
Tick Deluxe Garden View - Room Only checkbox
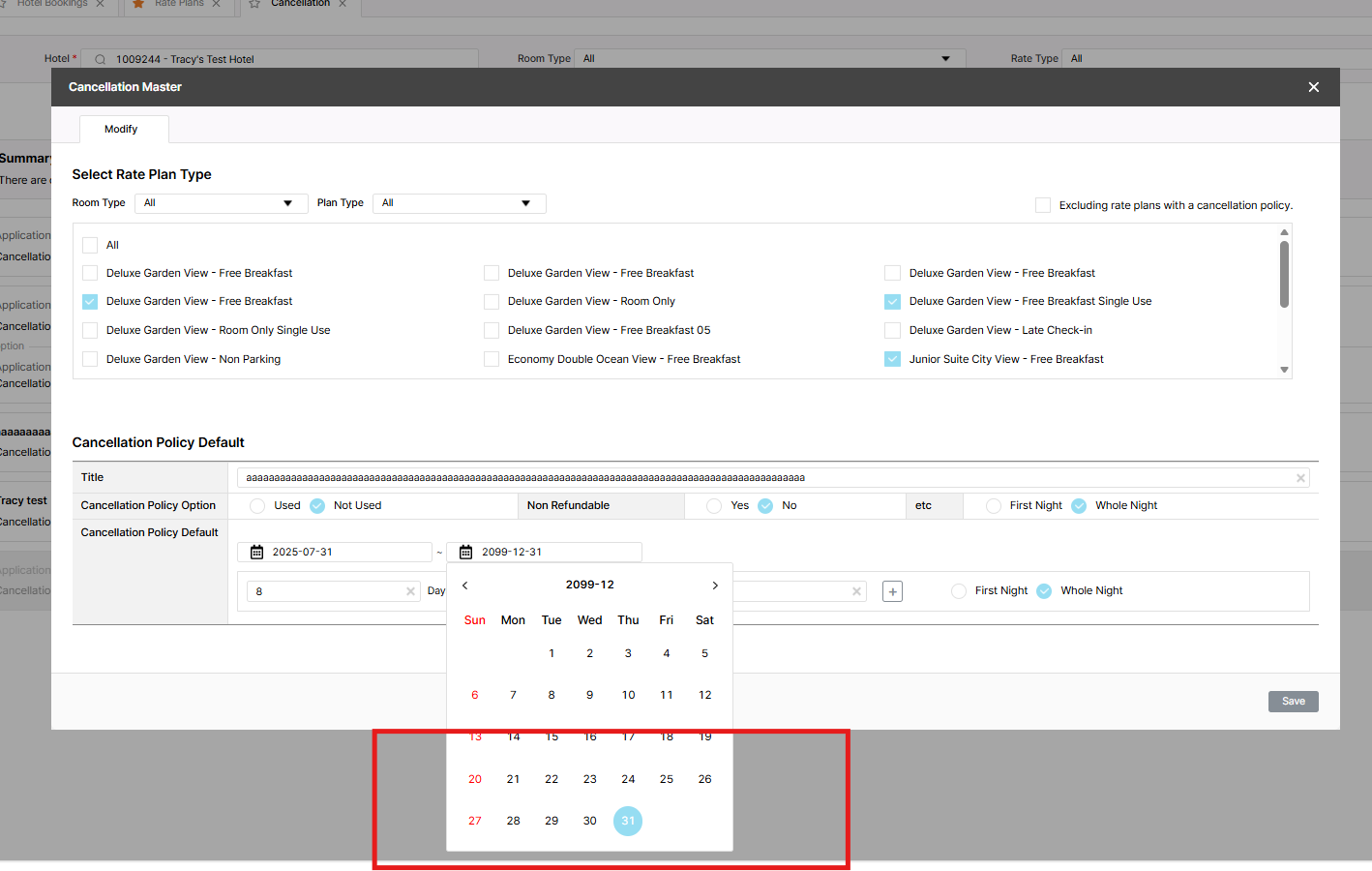[x=492, y=301]
